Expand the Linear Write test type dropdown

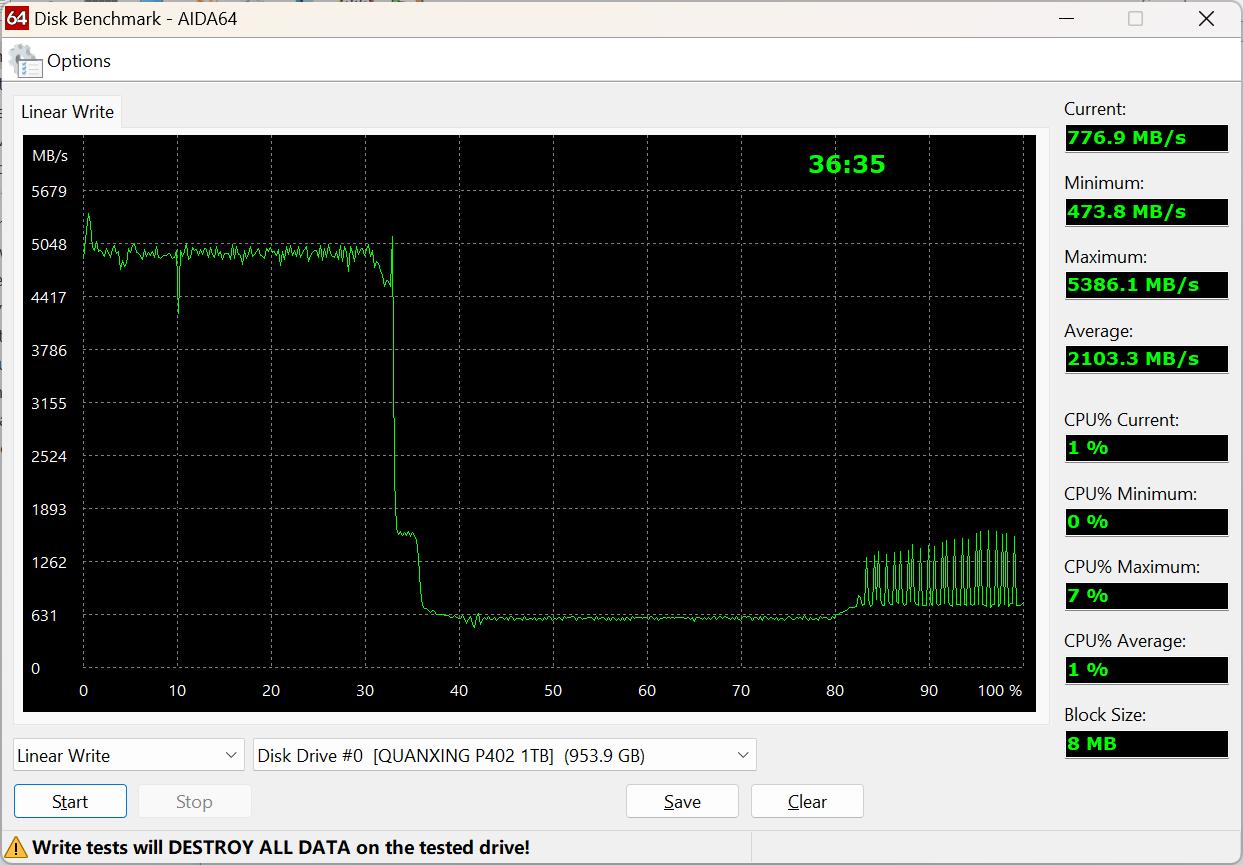coord(129,755)
